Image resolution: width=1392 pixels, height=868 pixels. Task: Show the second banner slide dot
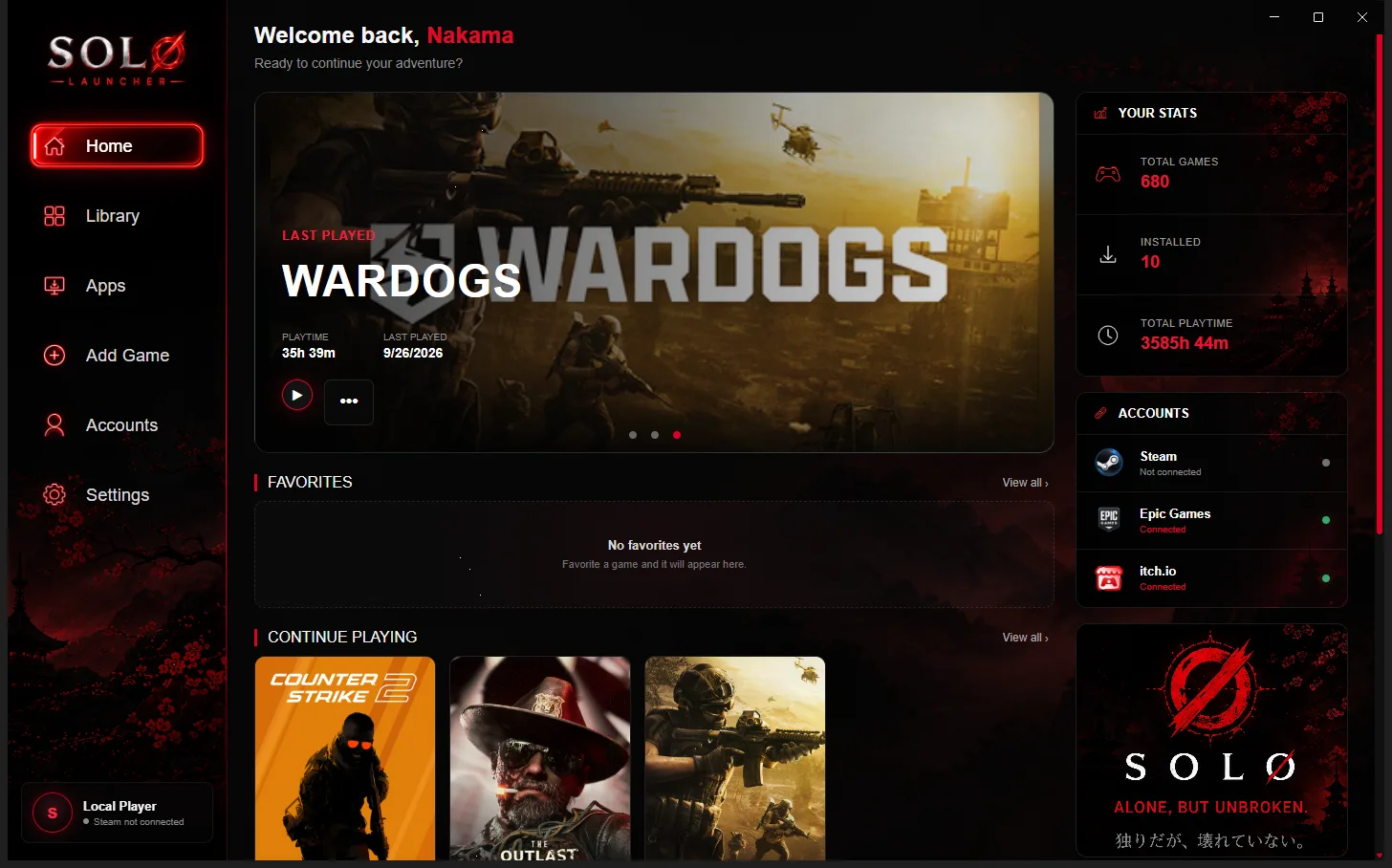[x=655, y=435]
